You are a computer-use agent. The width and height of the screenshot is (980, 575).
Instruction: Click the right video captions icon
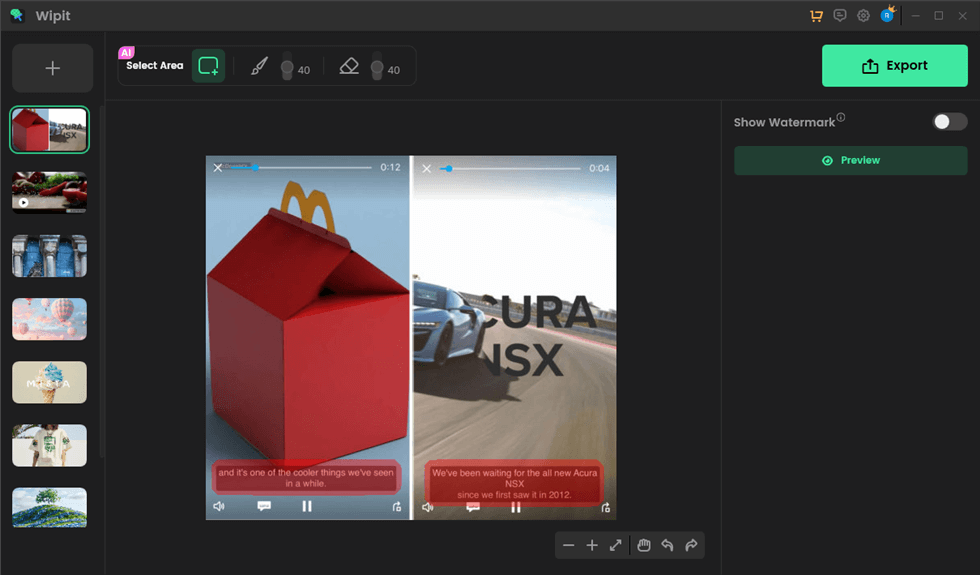pyautogui.click(x=472, y=507)
